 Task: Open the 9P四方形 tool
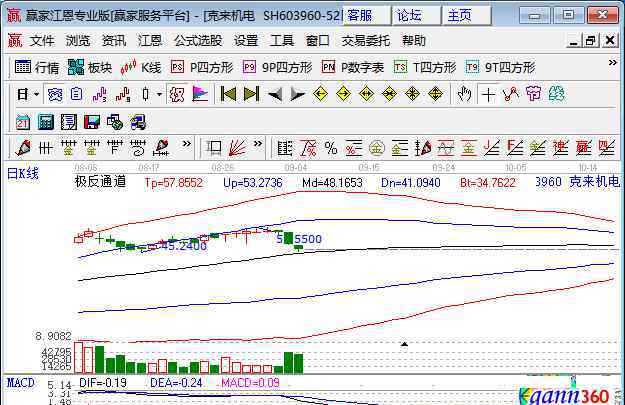point(277,67)
